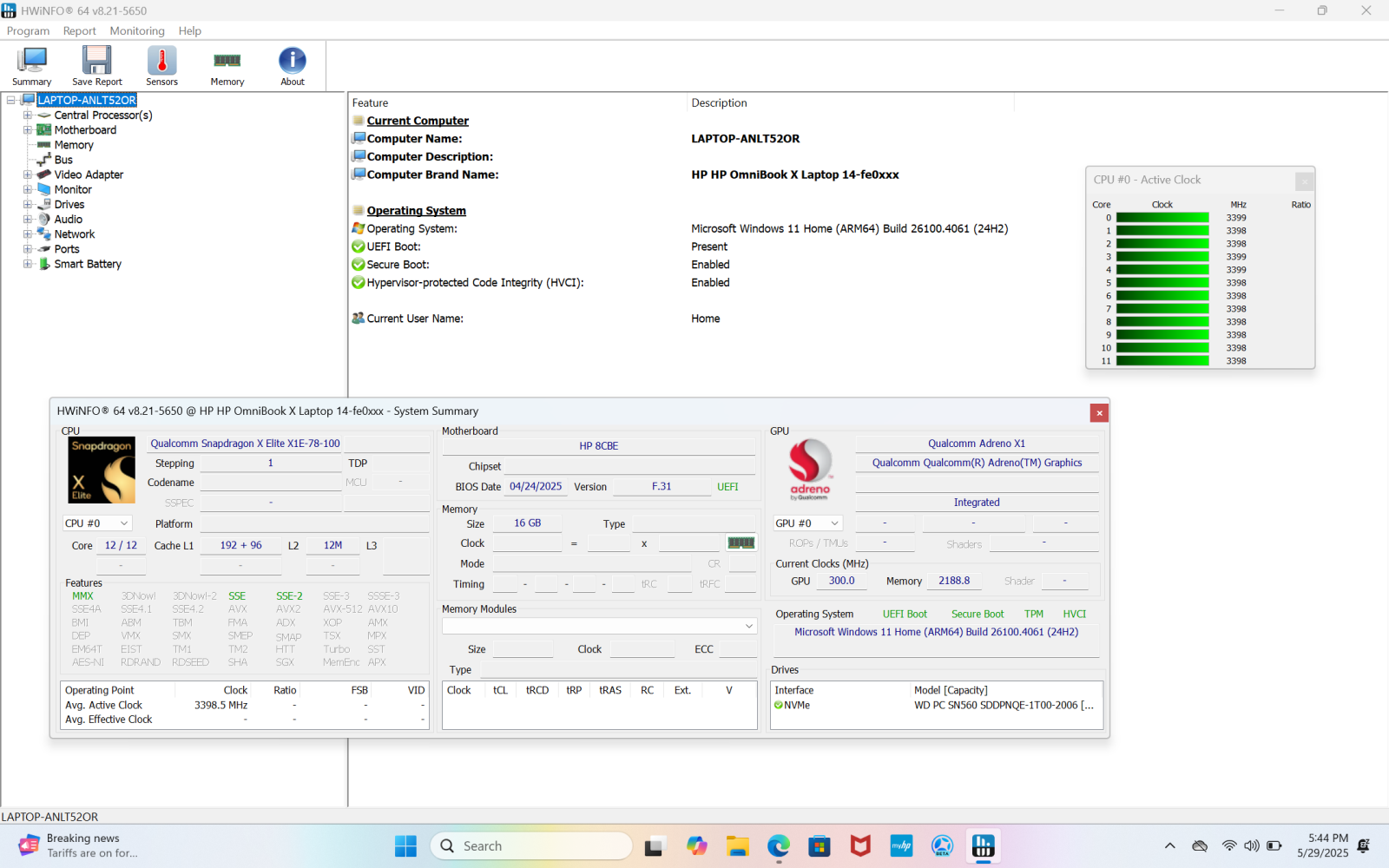Open HWiNFO from the taskbar
1389x868 pixels.
[982, 845]
